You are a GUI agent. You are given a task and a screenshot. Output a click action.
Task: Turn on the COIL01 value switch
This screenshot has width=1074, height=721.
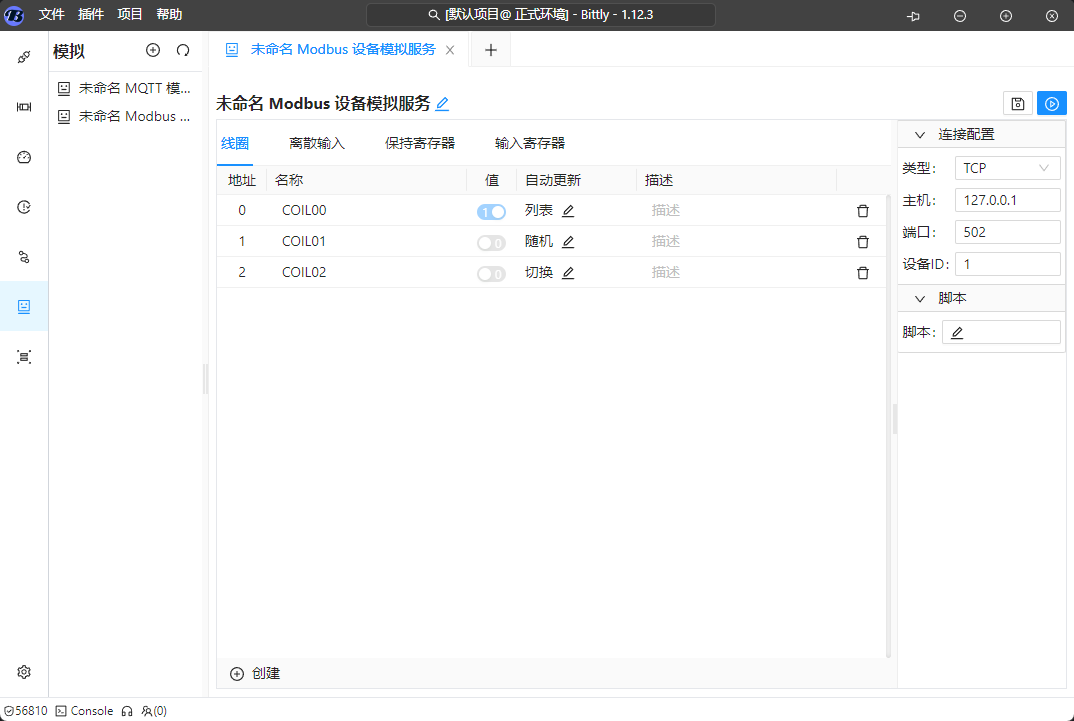(491, 243)
